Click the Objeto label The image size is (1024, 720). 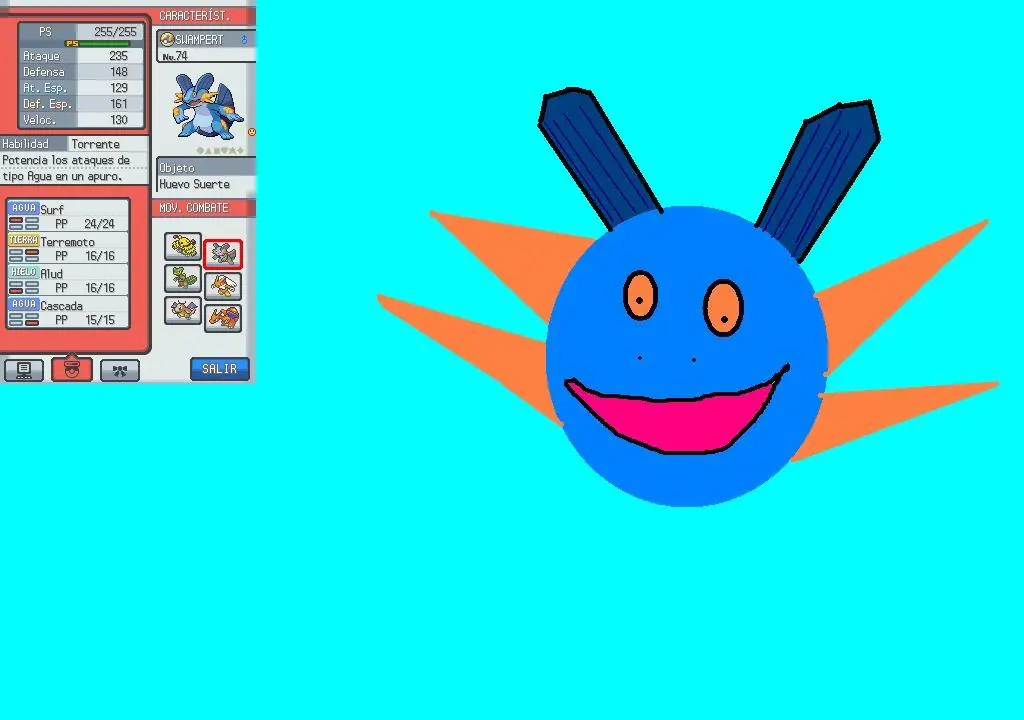pyautogui.click(x=176, y=168)
